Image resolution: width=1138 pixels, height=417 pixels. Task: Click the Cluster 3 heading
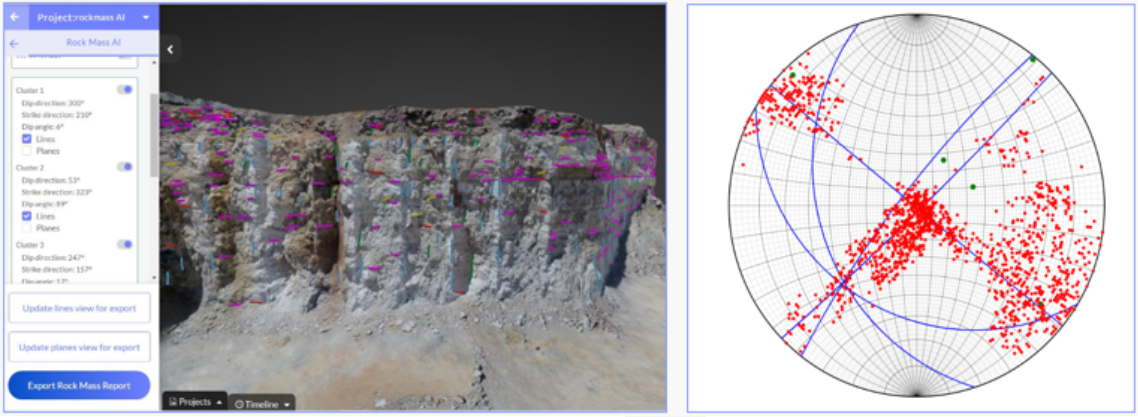(x=30, y=244)
